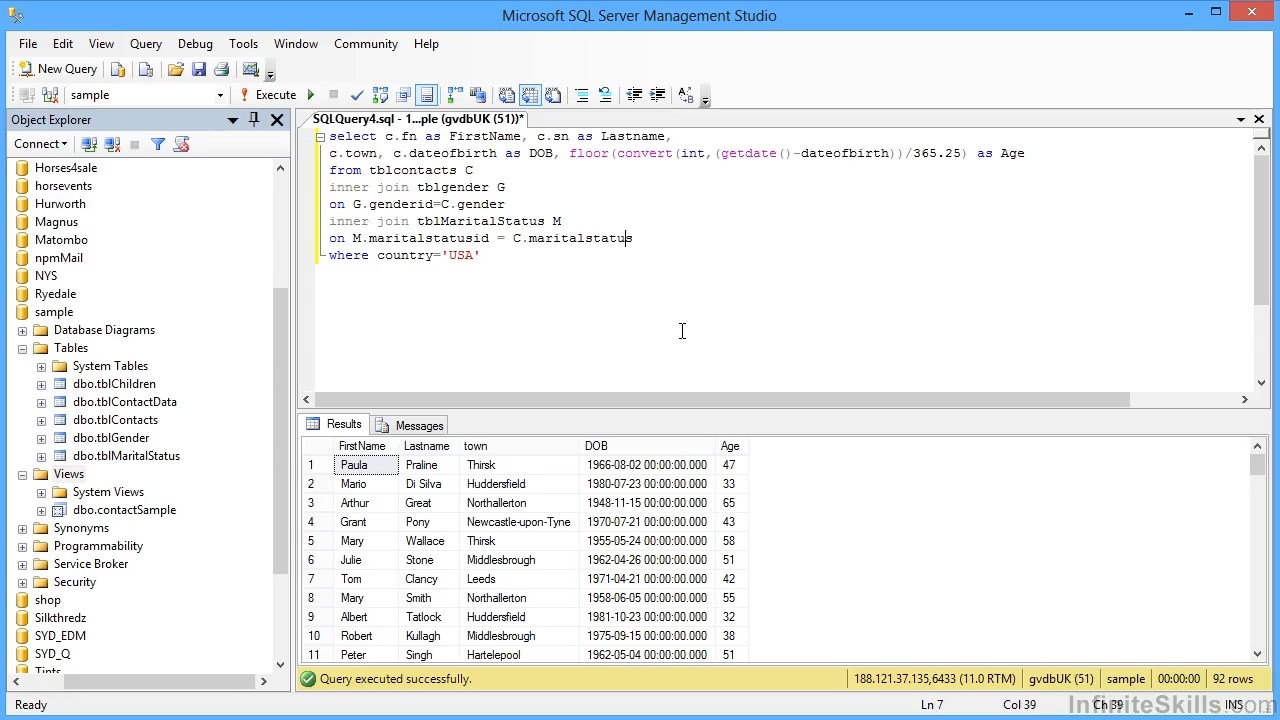Expand the dbo.tblChildren table
1280x720 pixels.
point(41,384)
